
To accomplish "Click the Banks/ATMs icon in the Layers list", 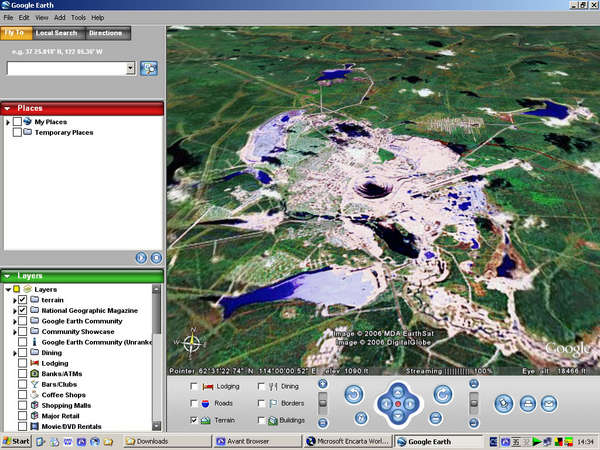I will [x=34, y=373].
